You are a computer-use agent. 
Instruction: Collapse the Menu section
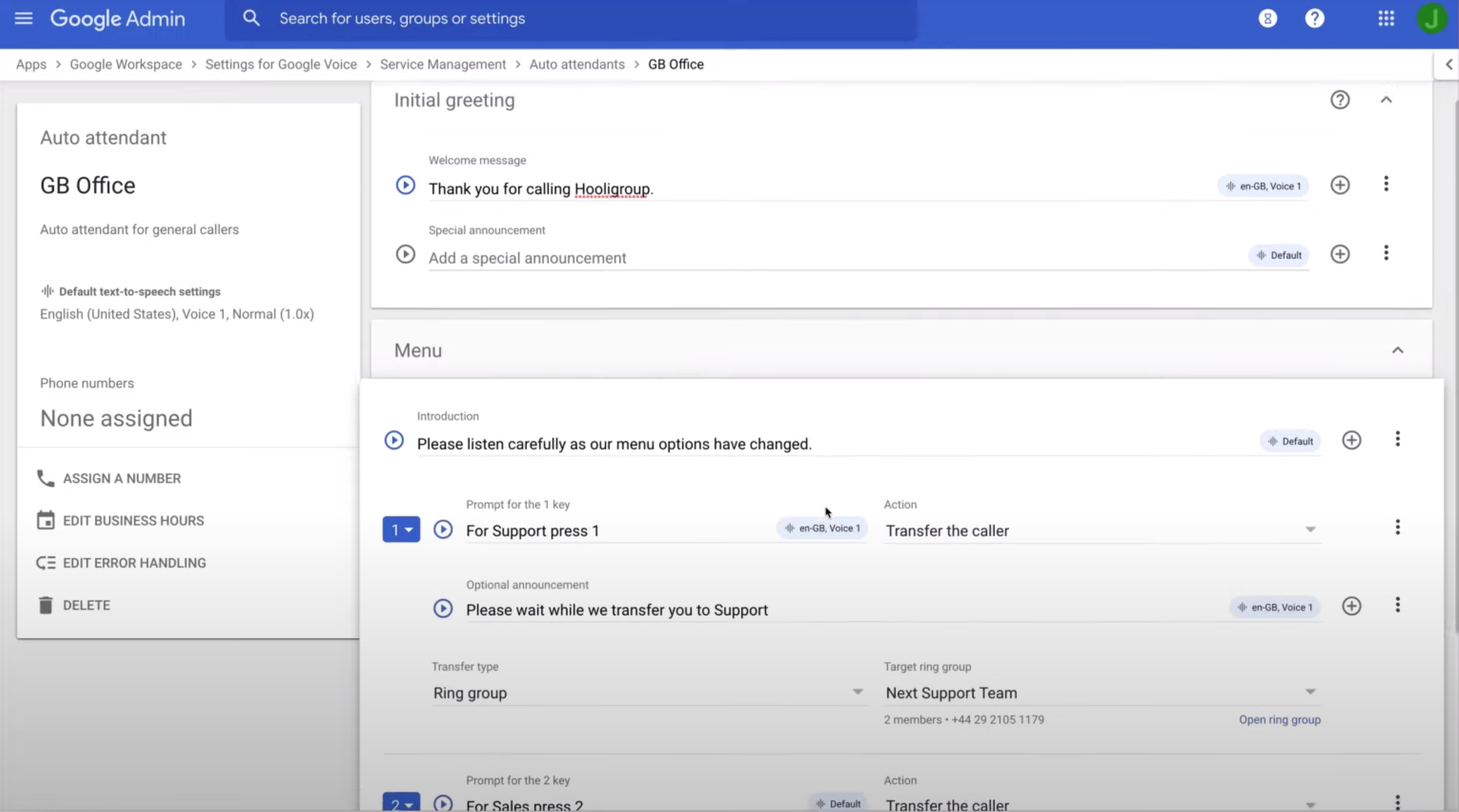click(x=1397, y=350)
